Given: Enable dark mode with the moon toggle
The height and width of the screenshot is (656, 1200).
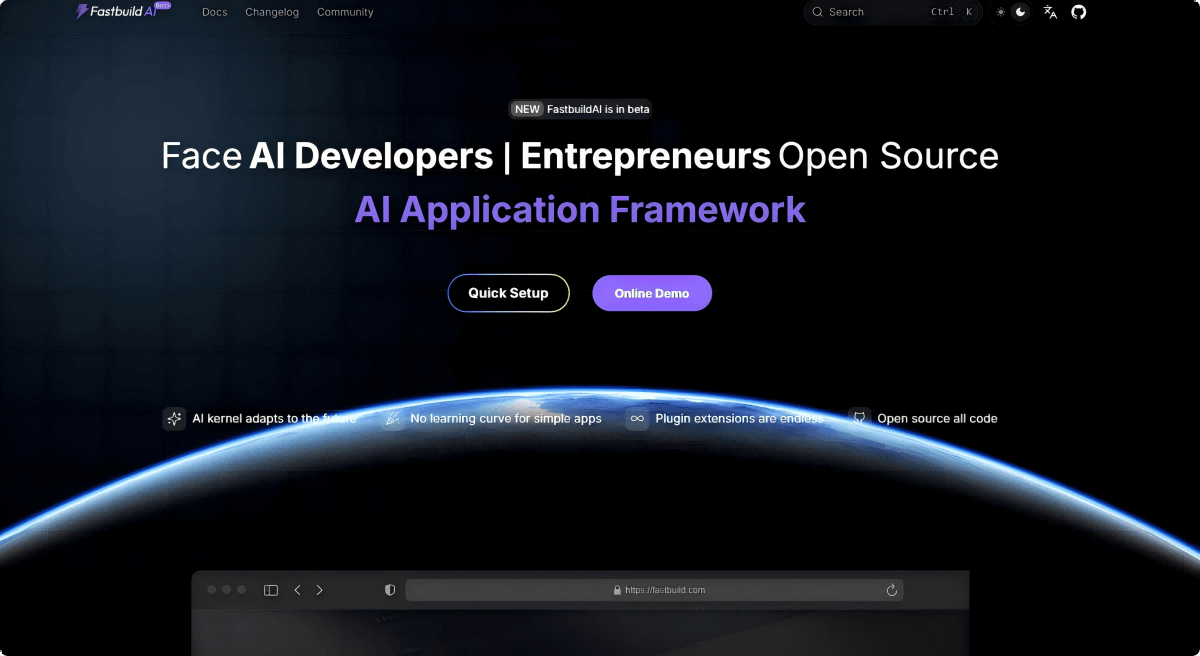Looking at the screenshot, I should 1021,12.
